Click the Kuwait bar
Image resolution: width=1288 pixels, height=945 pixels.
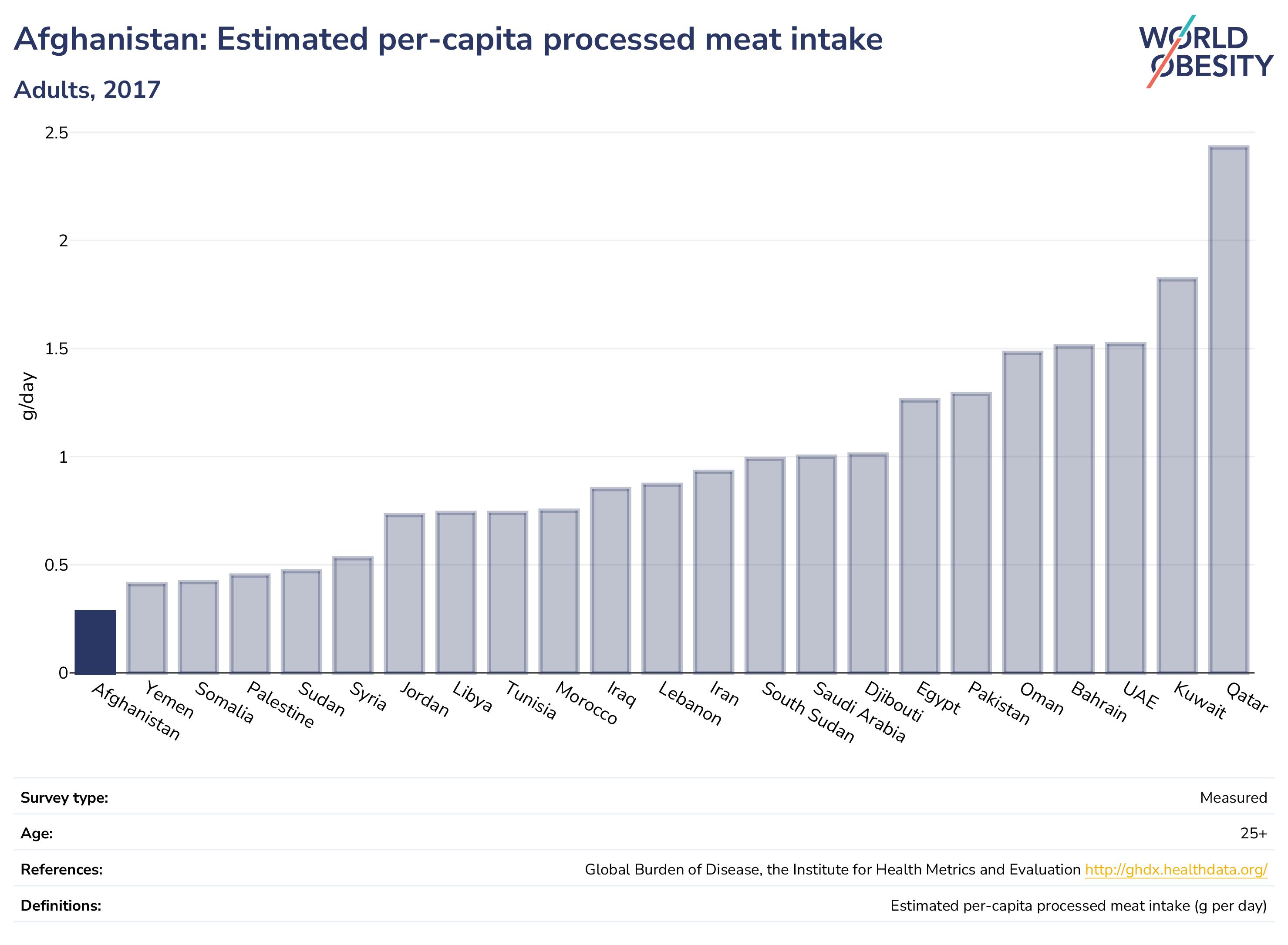tap(1177, 475)
